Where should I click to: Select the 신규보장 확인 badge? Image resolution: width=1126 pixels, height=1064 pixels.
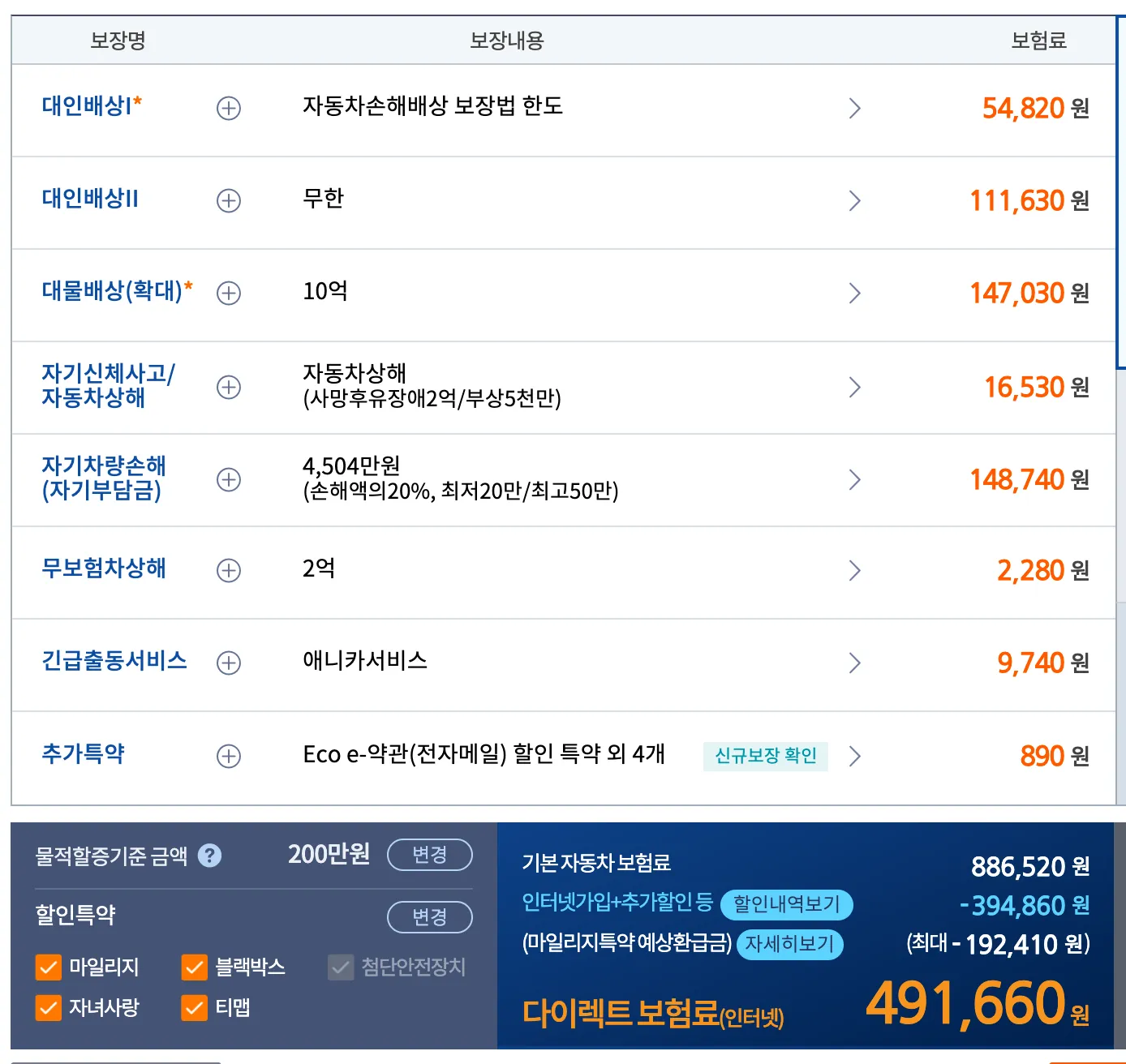(765, 757)
